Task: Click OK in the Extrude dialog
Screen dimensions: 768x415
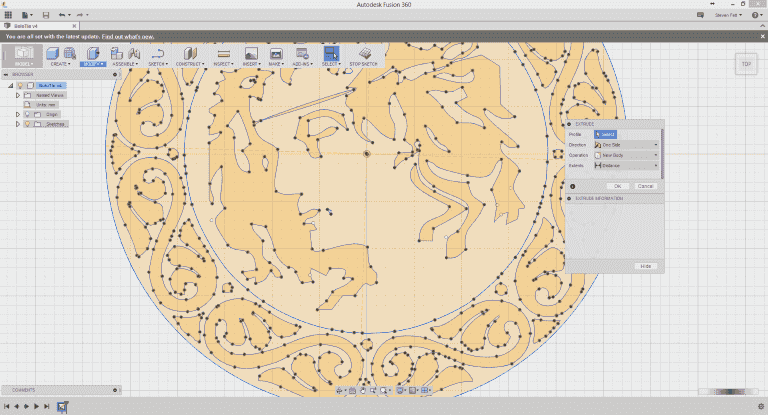Action: tap(617, 186)
